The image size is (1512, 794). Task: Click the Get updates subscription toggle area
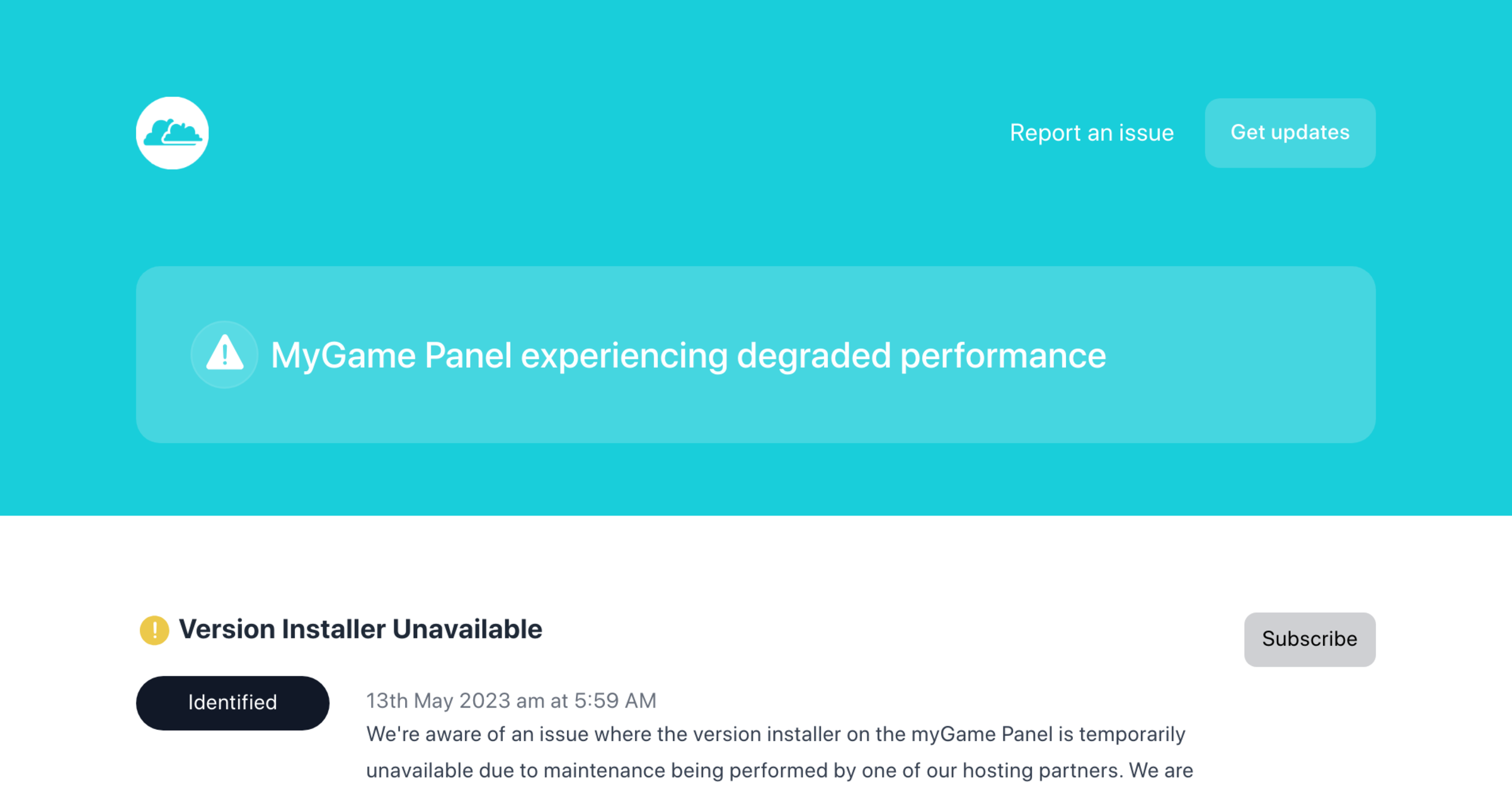point(1289,132)
